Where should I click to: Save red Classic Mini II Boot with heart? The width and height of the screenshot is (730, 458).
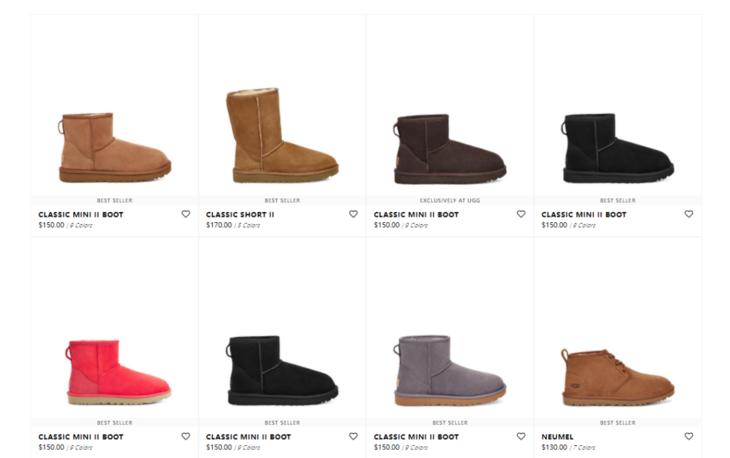tap(186, 436)
